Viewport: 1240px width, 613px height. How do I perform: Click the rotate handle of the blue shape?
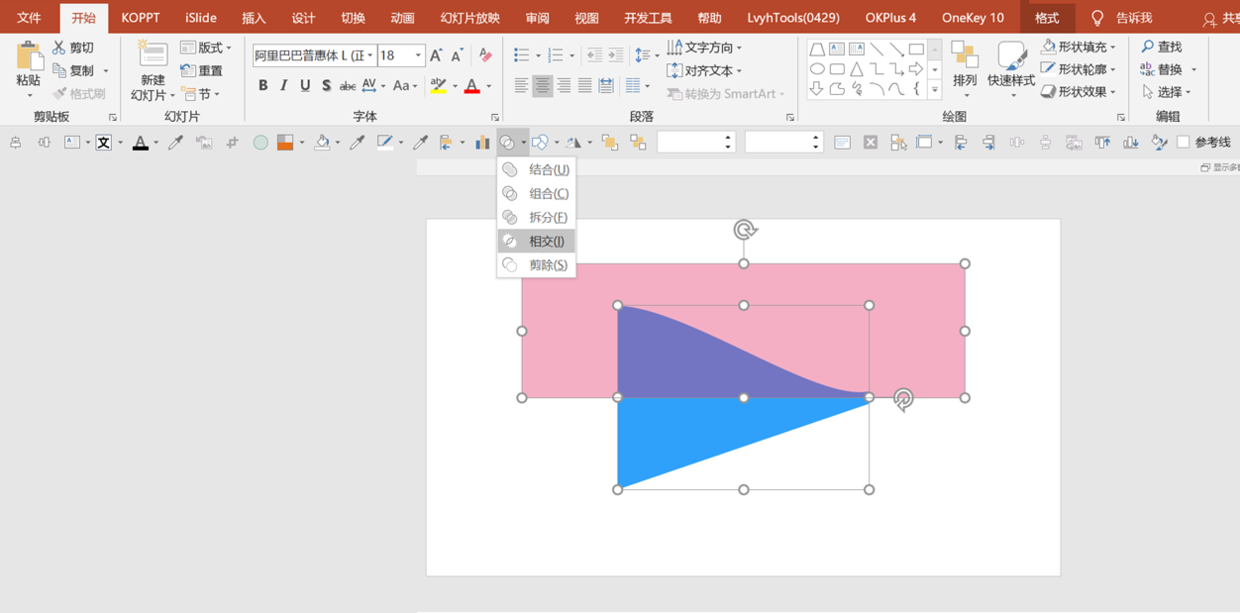pyautogui.click(x=903, y=400)
